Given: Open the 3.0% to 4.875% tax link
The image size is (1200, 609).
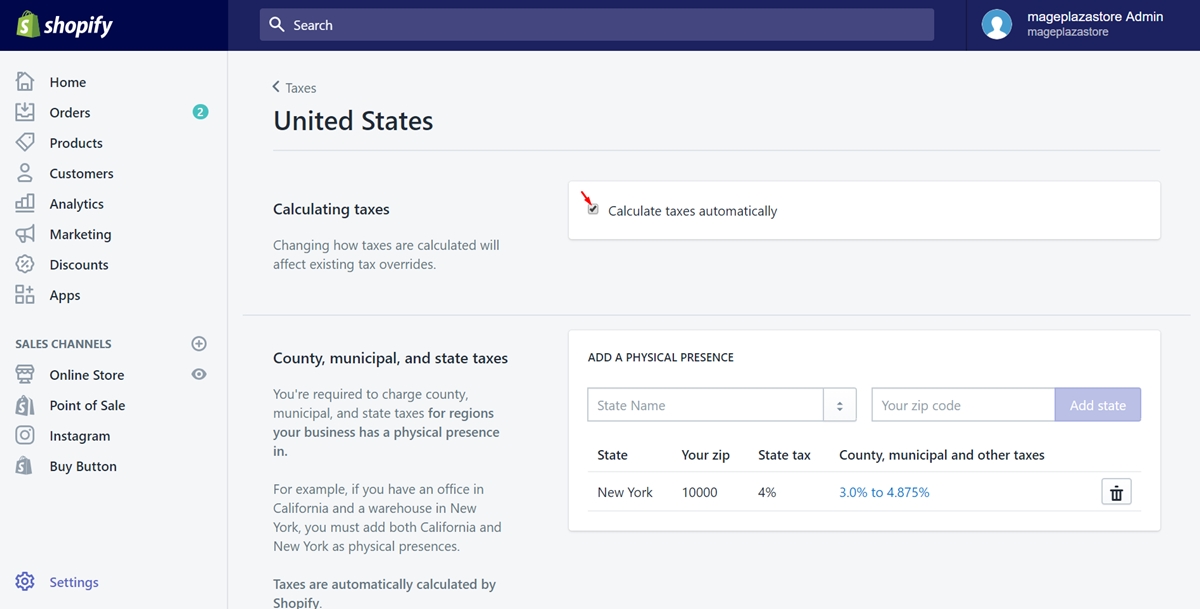Looking at the screenshot, I should (x=884, y=492).
